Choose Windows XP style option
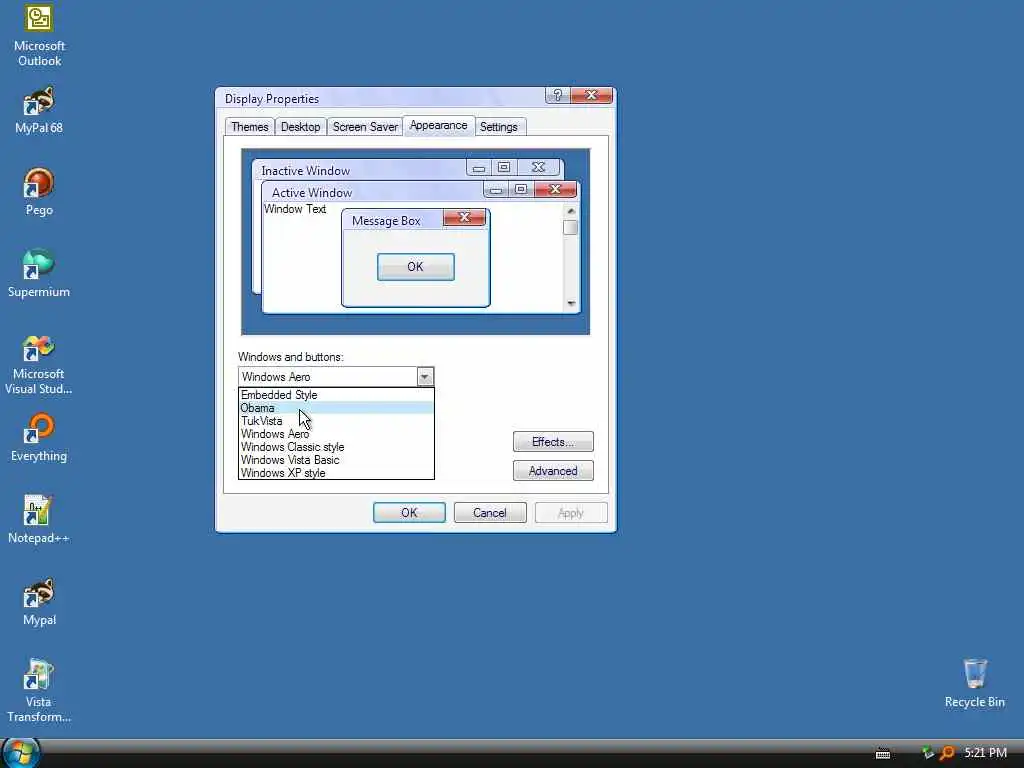Image resolution: width=1024 pixels, height=768 pixels. pos(336,473)
